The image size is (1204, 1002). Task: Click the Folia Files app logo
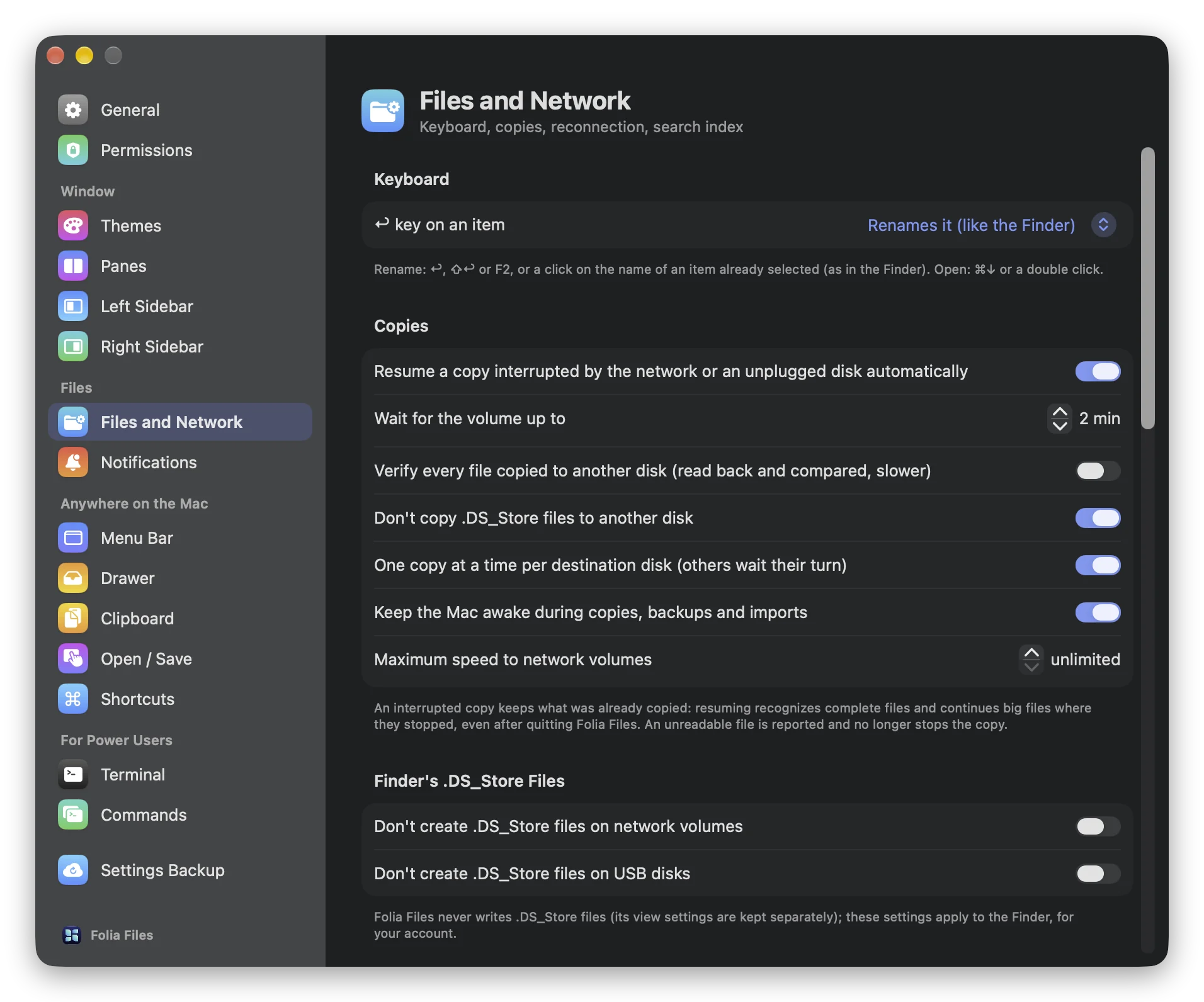point(72,935)
